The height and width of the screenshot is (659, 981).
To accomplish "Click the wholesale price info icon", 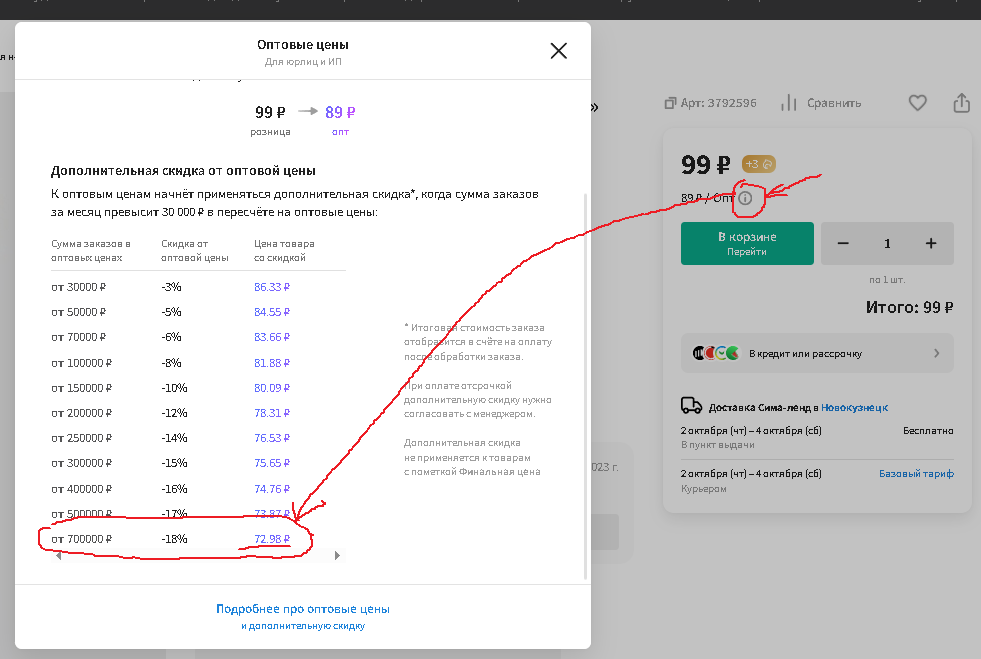I will 745,198.
